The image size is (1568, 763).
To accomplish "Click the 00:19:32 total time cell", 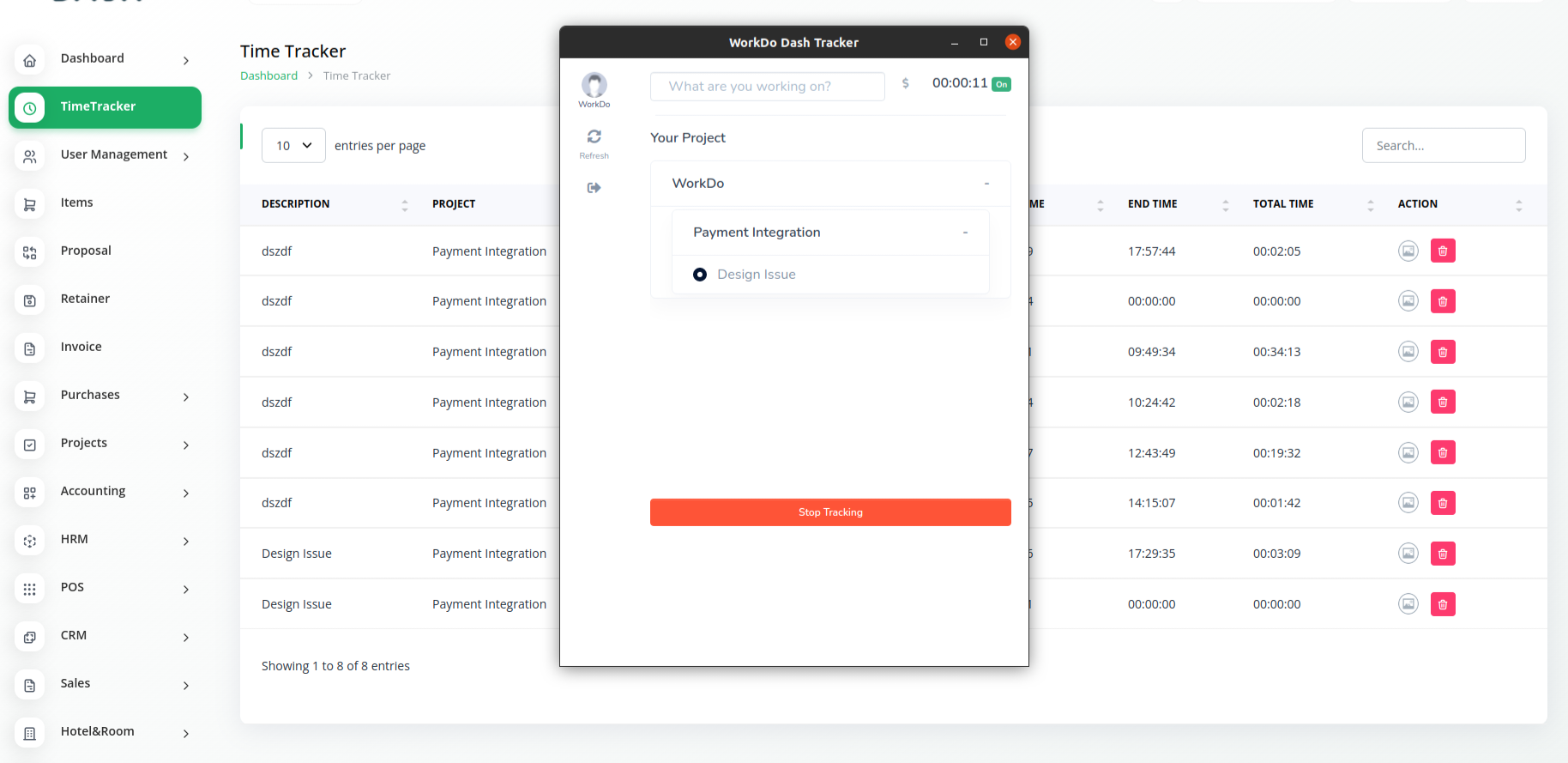I will click(x=1276, y=453).
